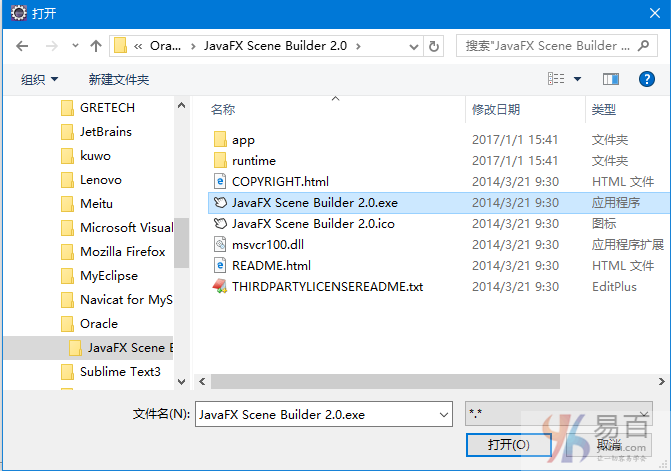Toggle the preview pane icon

tap(611, 79)
